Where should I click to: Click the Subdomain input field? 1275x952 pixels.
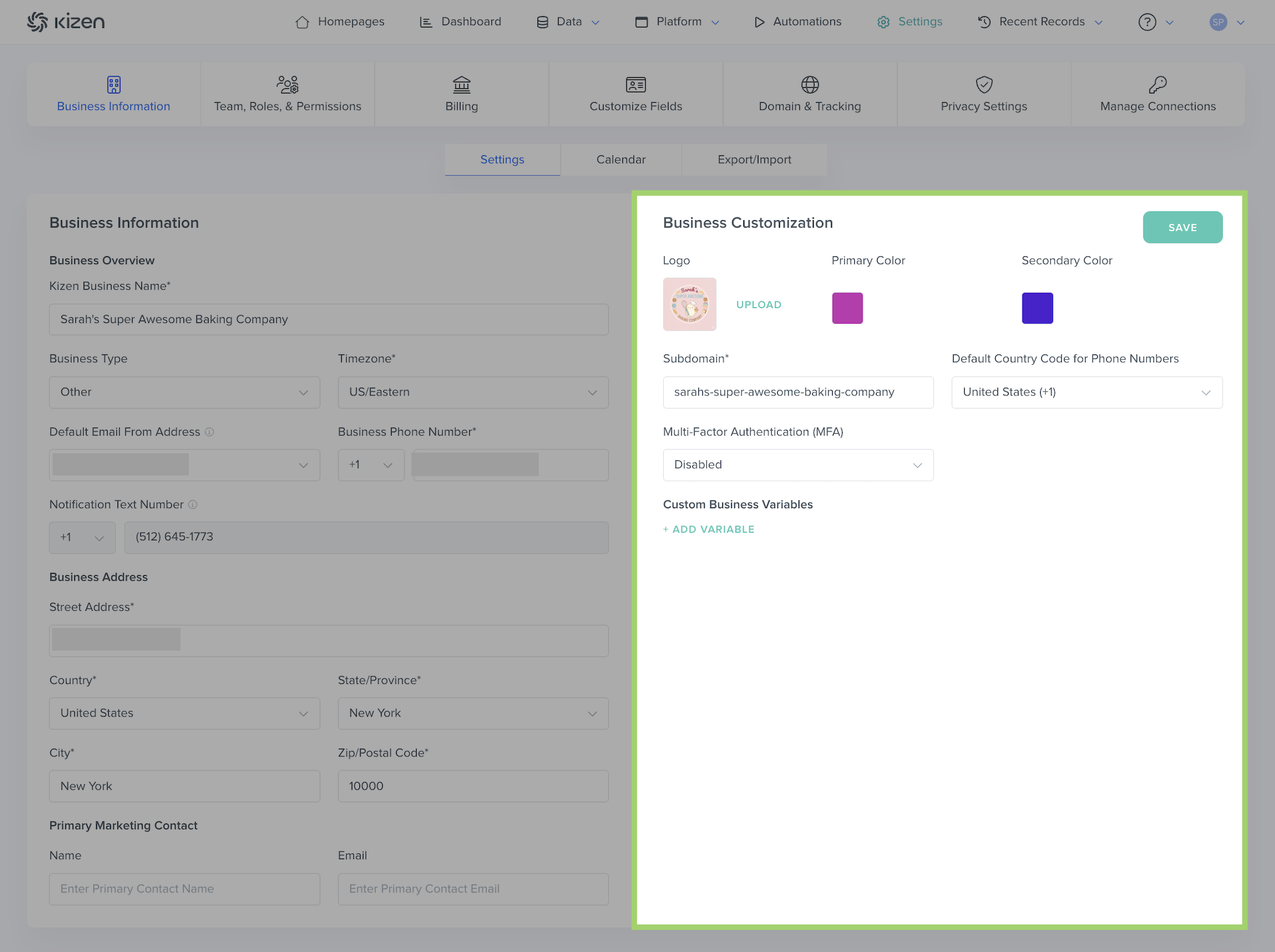[x=798, y=392]
